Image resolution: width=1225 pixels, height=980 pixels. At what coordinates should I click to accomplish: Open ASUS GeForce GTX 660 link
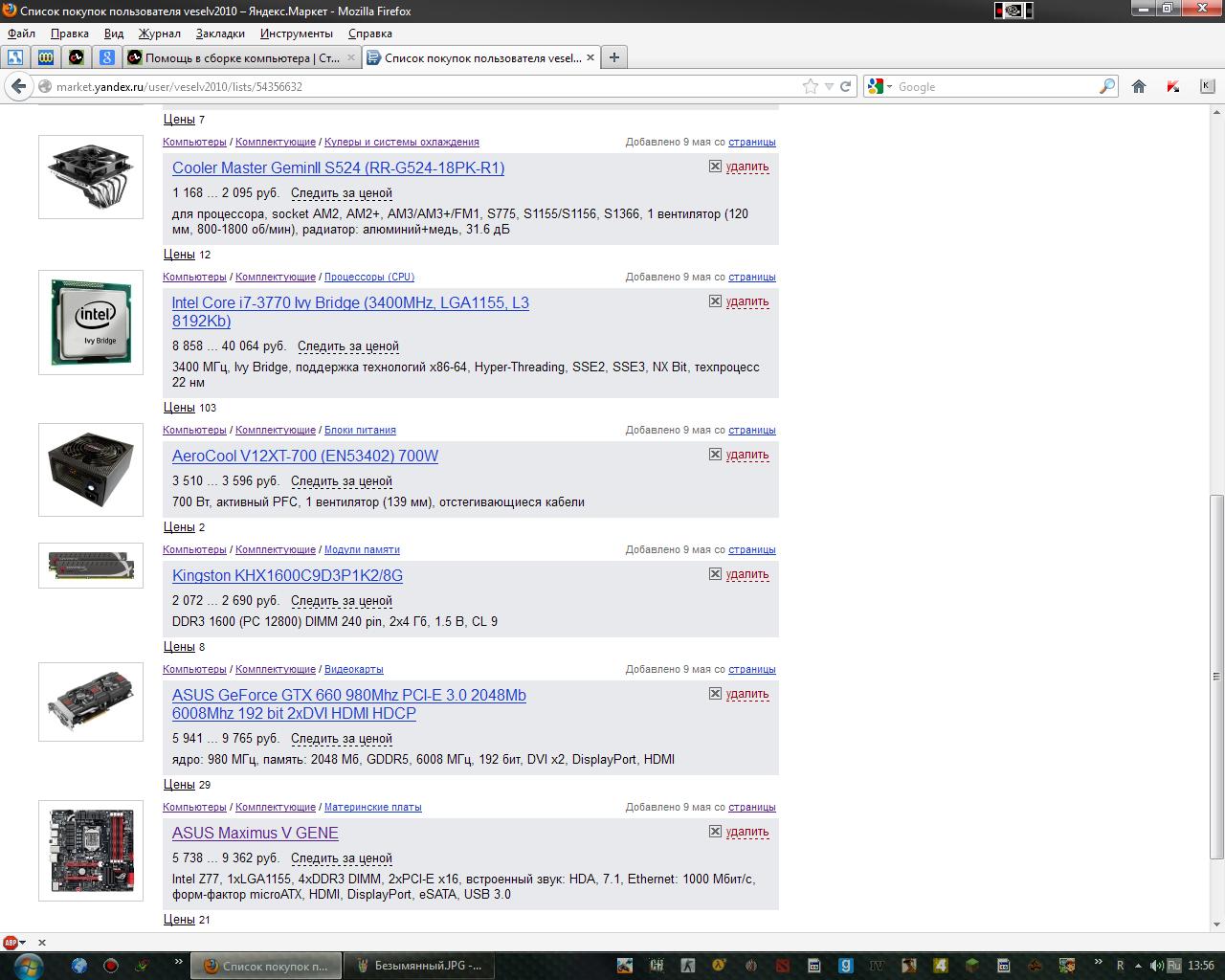(x=349, y=703)
